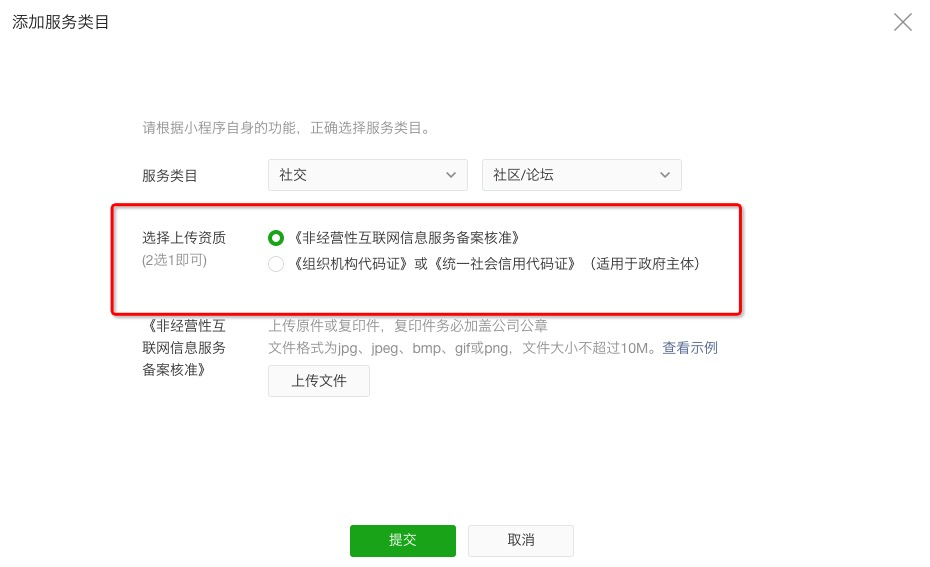Click the 服务类目 field label

tap(170, 176)
